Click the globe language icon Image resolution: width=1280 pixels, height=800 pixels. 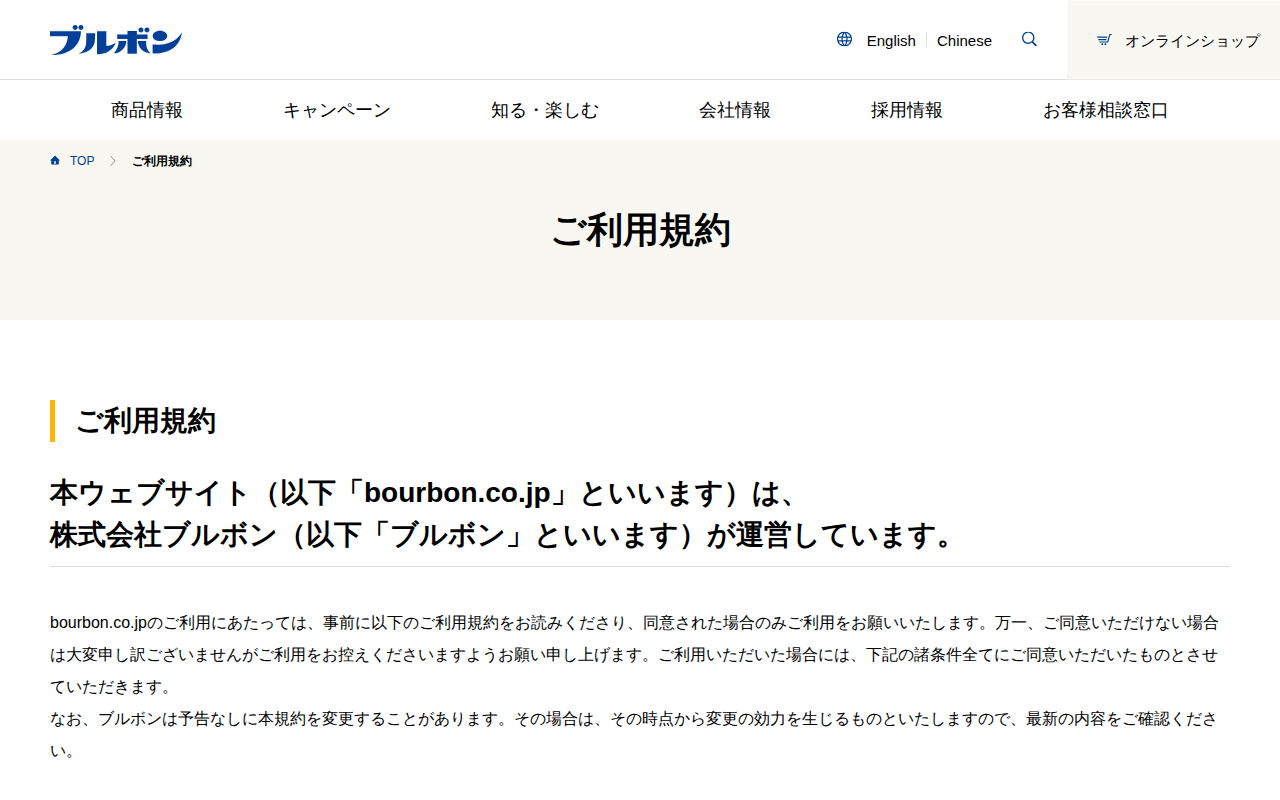[845, 40]
